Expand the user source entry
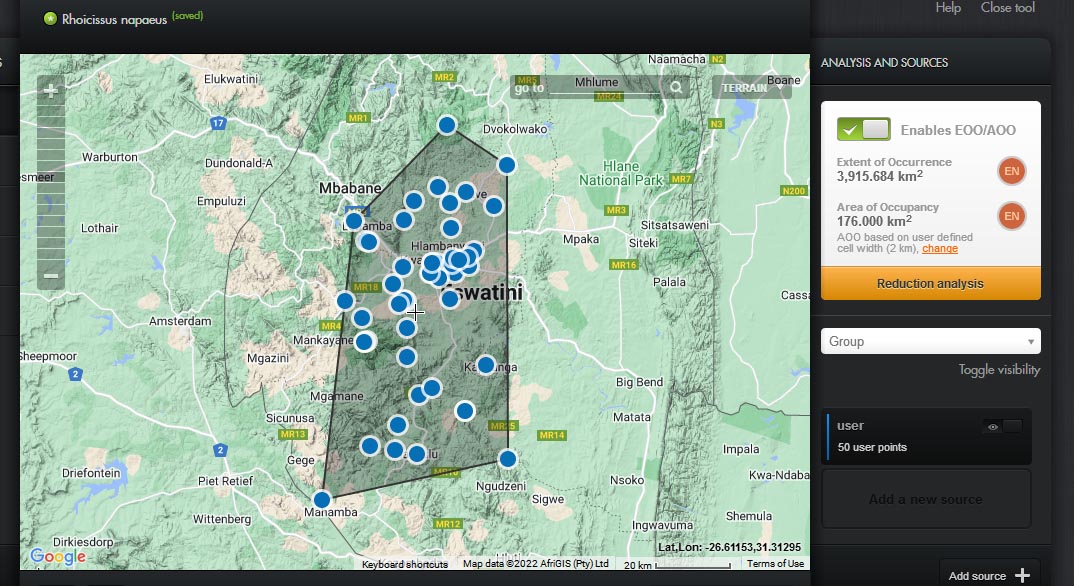The width and height of the screenshot is (1074, 586). [900, 436]
